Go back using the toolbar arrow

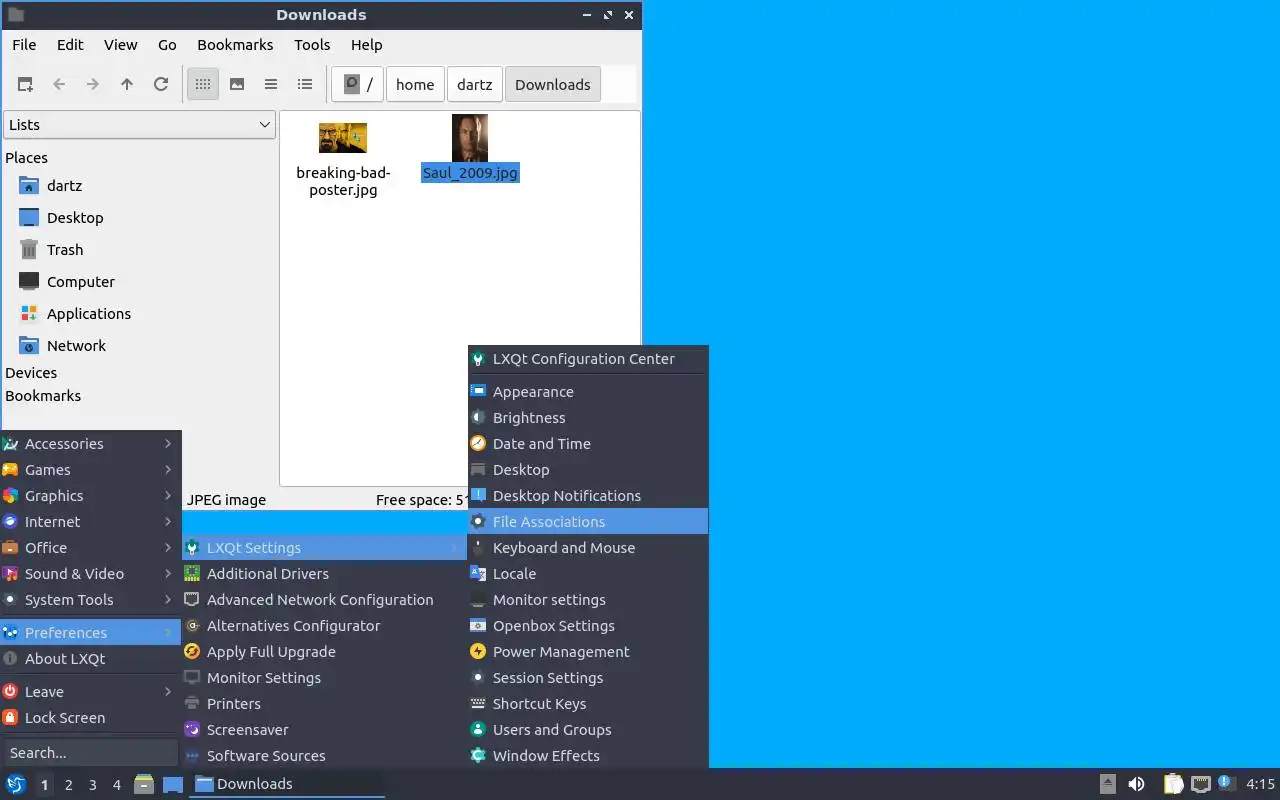pos(59,85)
